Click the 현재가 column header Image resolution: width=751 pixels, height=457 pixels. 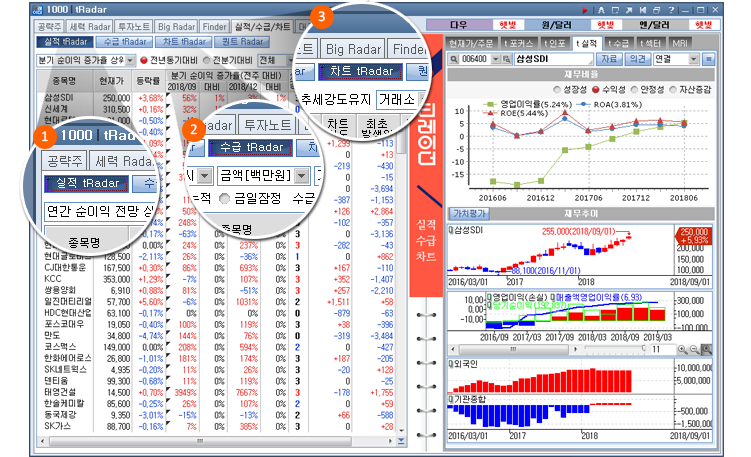coord(112,81)
